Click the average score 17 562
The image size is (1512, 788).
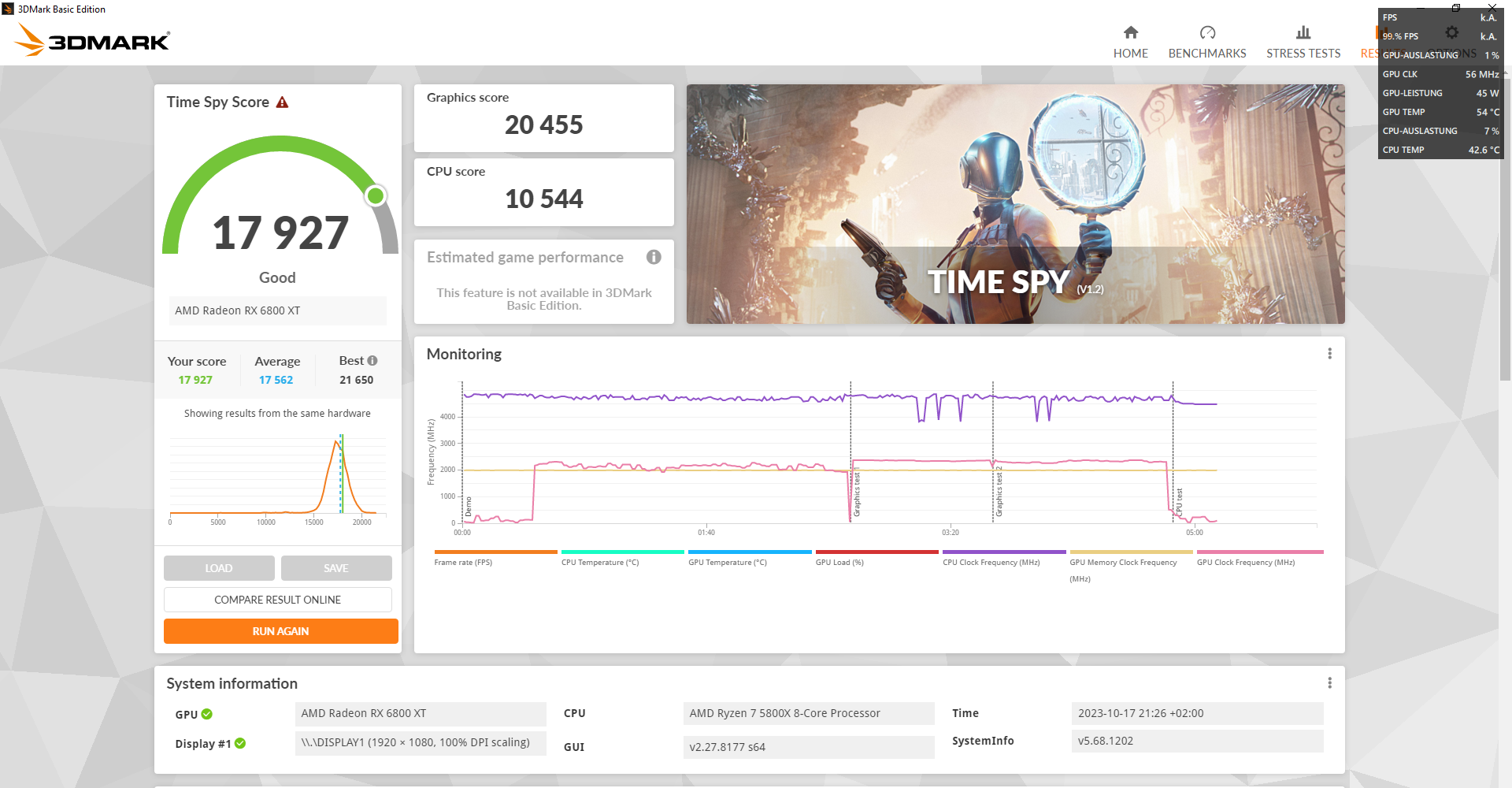(276, 380)
